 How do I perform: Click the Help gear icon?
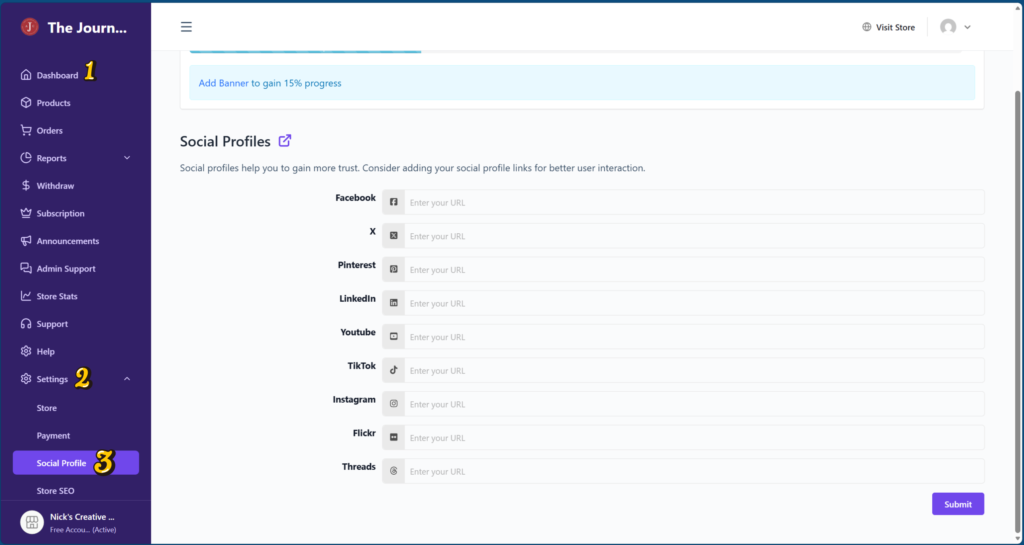[x=26, y=351]
